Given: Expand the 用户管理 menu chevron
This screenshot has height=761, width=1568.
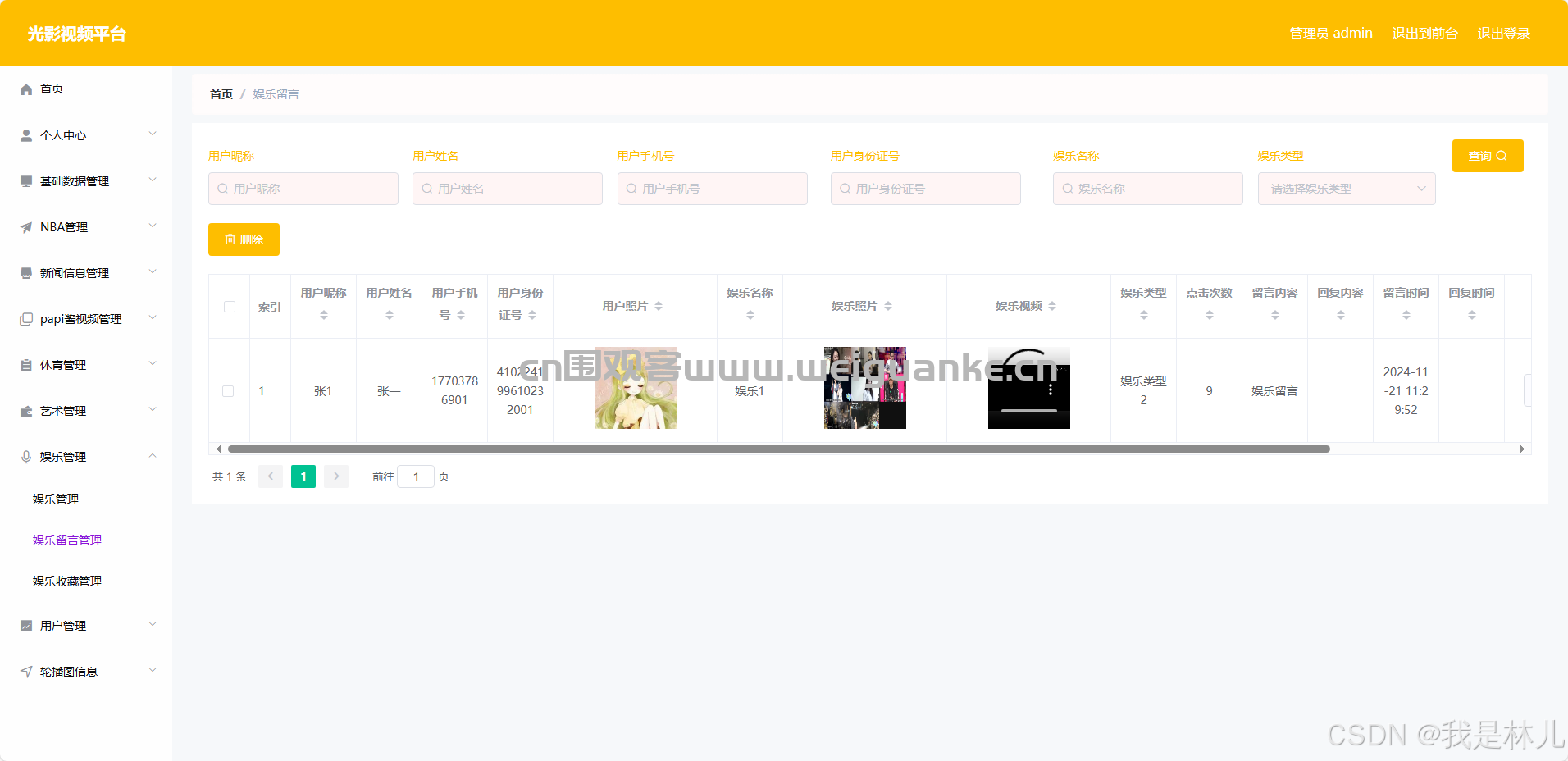Looking at the screenshot, I should pos(153,624).
